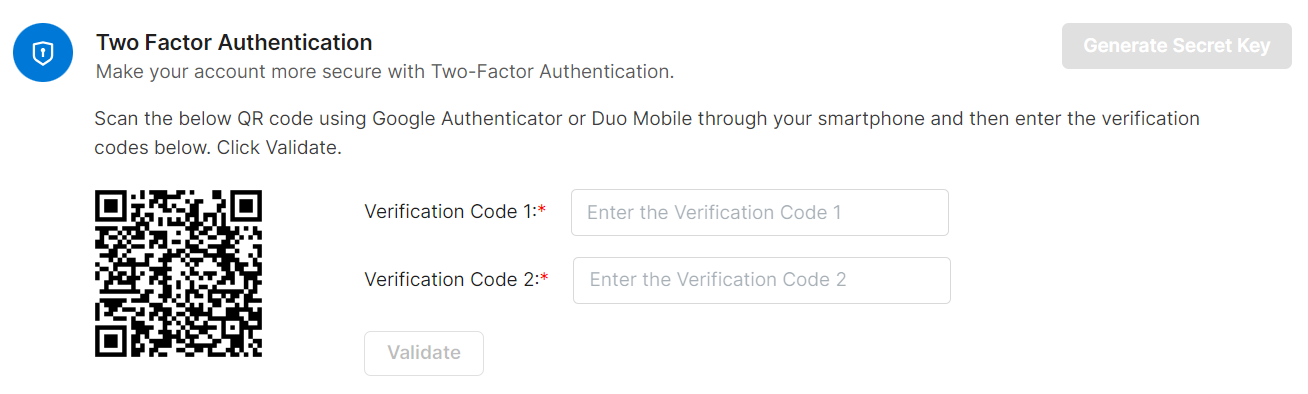Click the Verification Code 1 label
This screenshot has width=1308, height=394.
point(450,212)
